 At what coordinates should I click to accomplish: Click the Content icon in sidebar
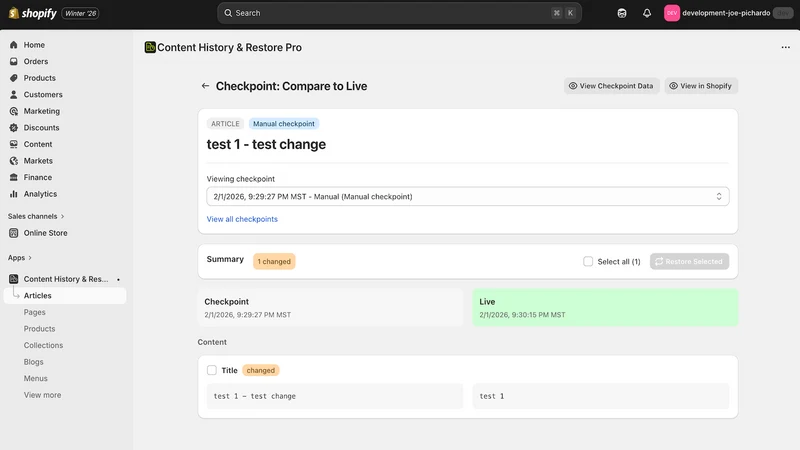14,144
